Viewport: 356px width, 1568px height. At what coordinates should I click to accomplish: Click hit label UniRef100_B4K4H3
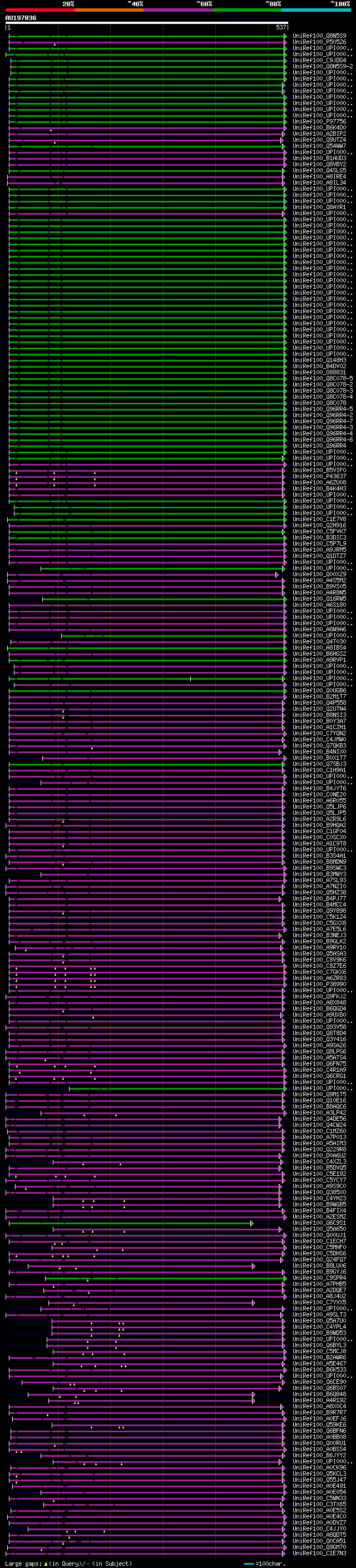(x=319, y=489)
